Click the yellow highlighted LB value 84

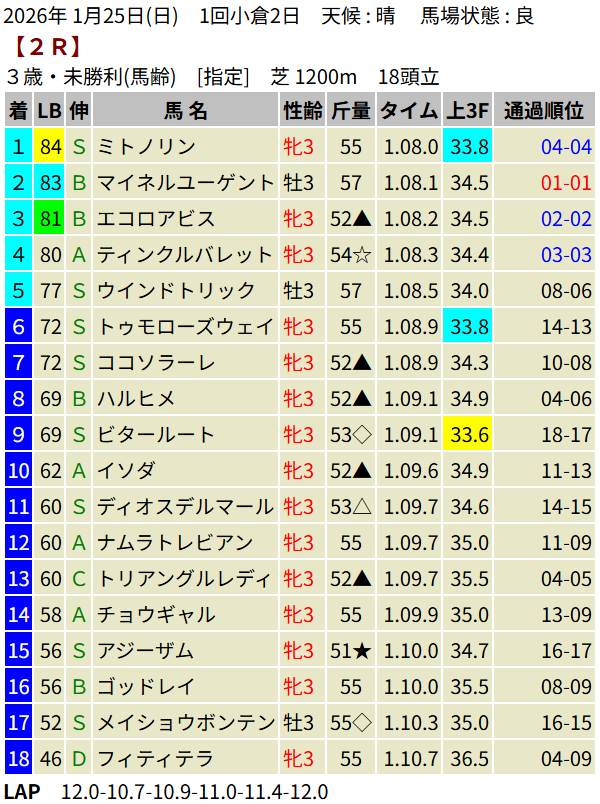click(x=50, y=147)
